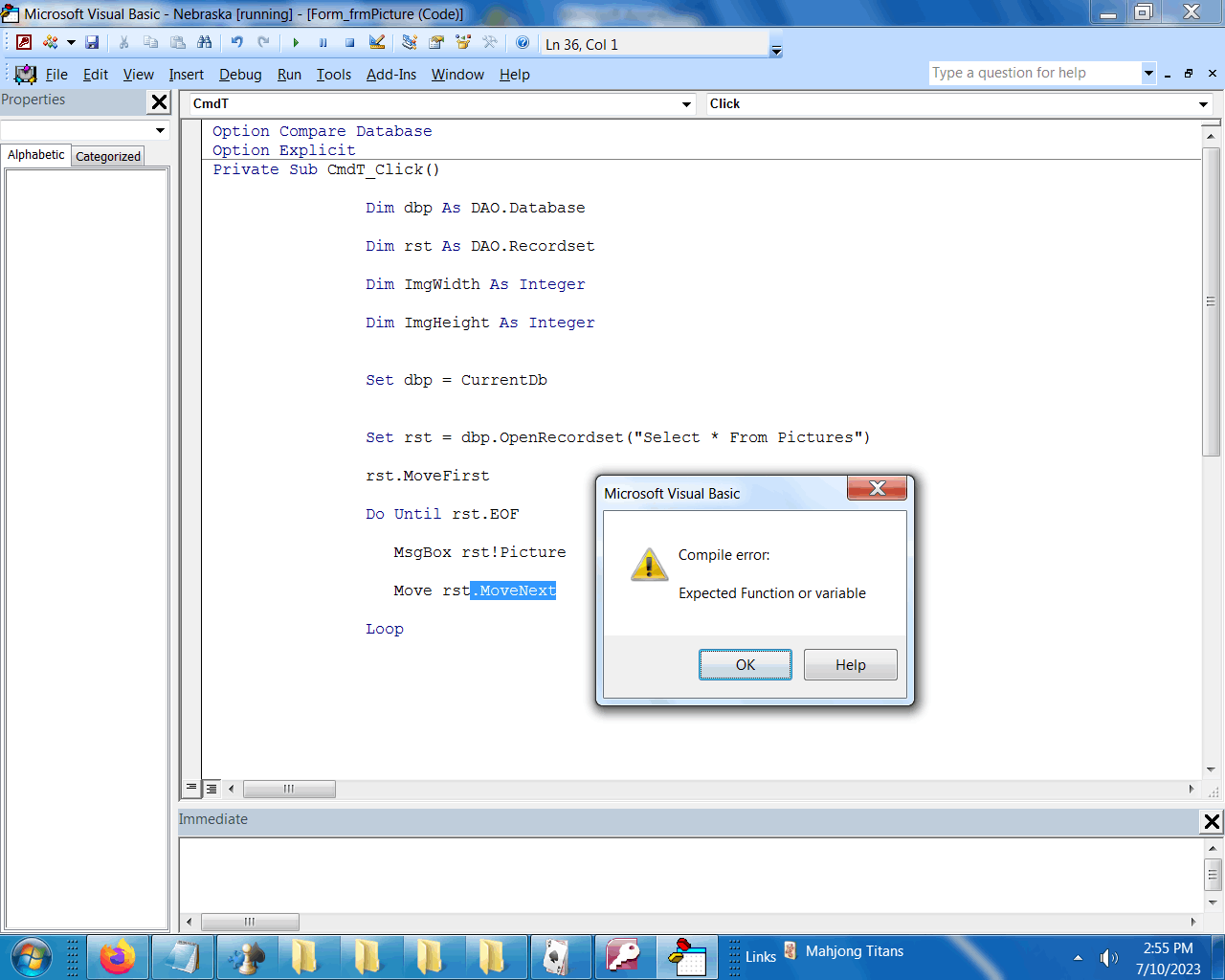Close the Properties panel

[159, 101]
